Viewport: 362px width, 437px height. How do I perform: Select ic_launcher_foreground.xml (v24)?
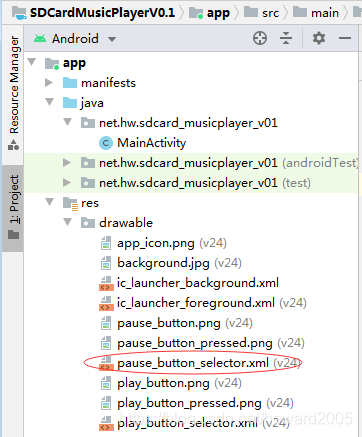click(x=212, y=303)
